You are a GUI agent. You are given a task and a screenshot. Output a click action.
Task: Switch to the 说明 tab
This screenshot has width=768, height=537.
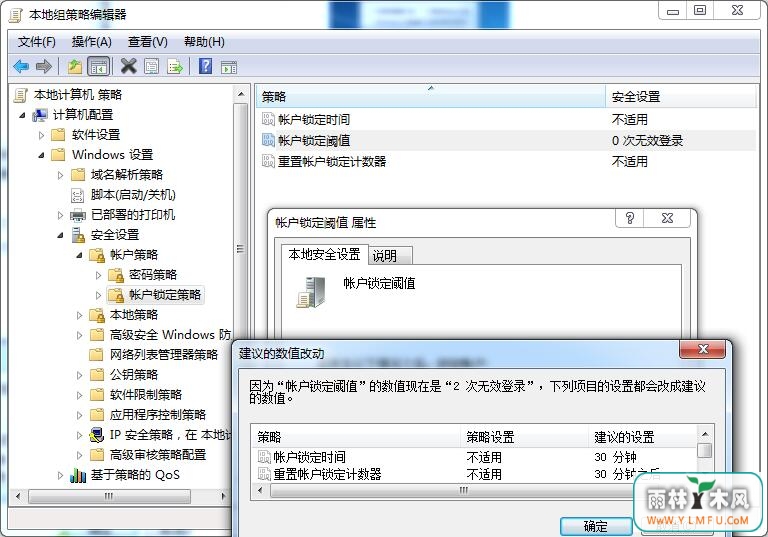390,255
